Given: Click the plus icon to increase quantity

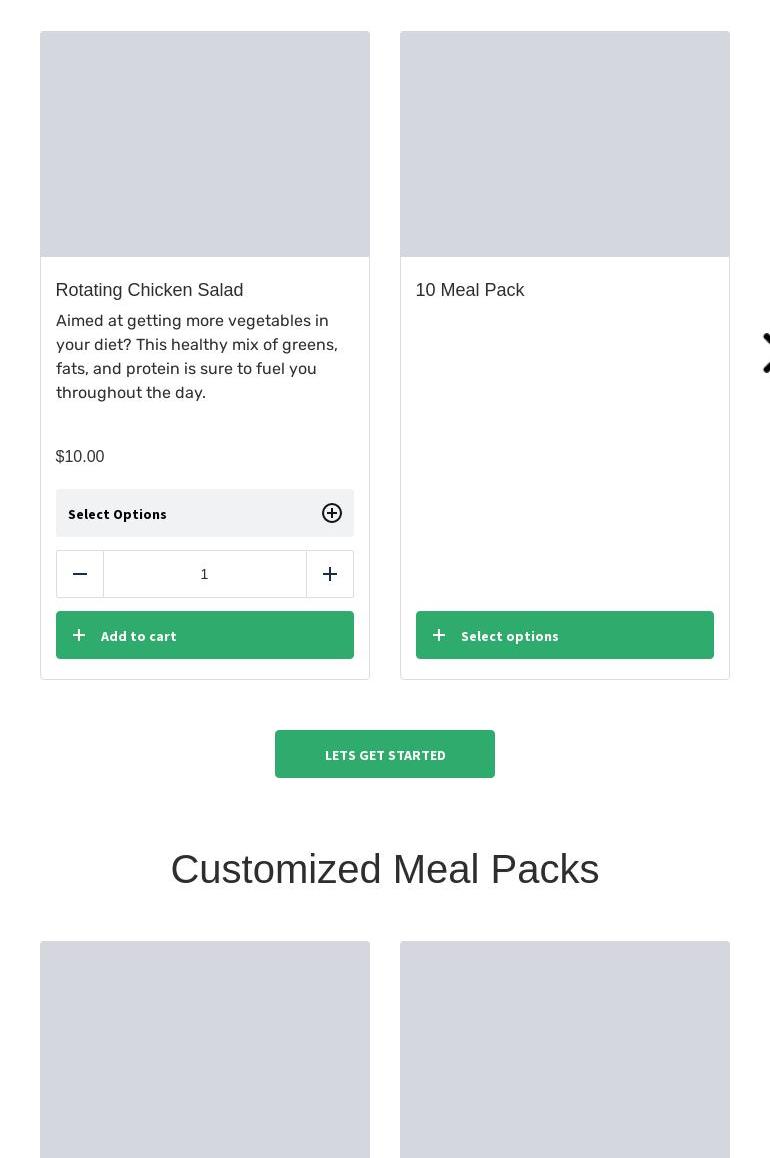Looking at the screenshot, I should (330, 574).
